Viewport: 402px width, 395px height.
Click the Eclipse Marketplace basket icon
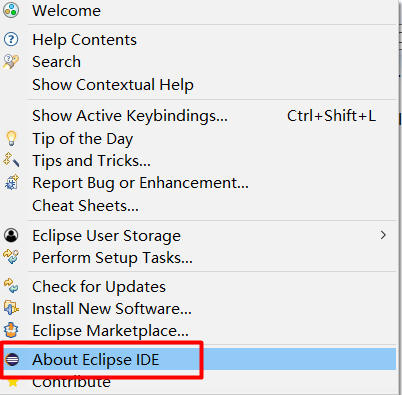click(11, 330)
